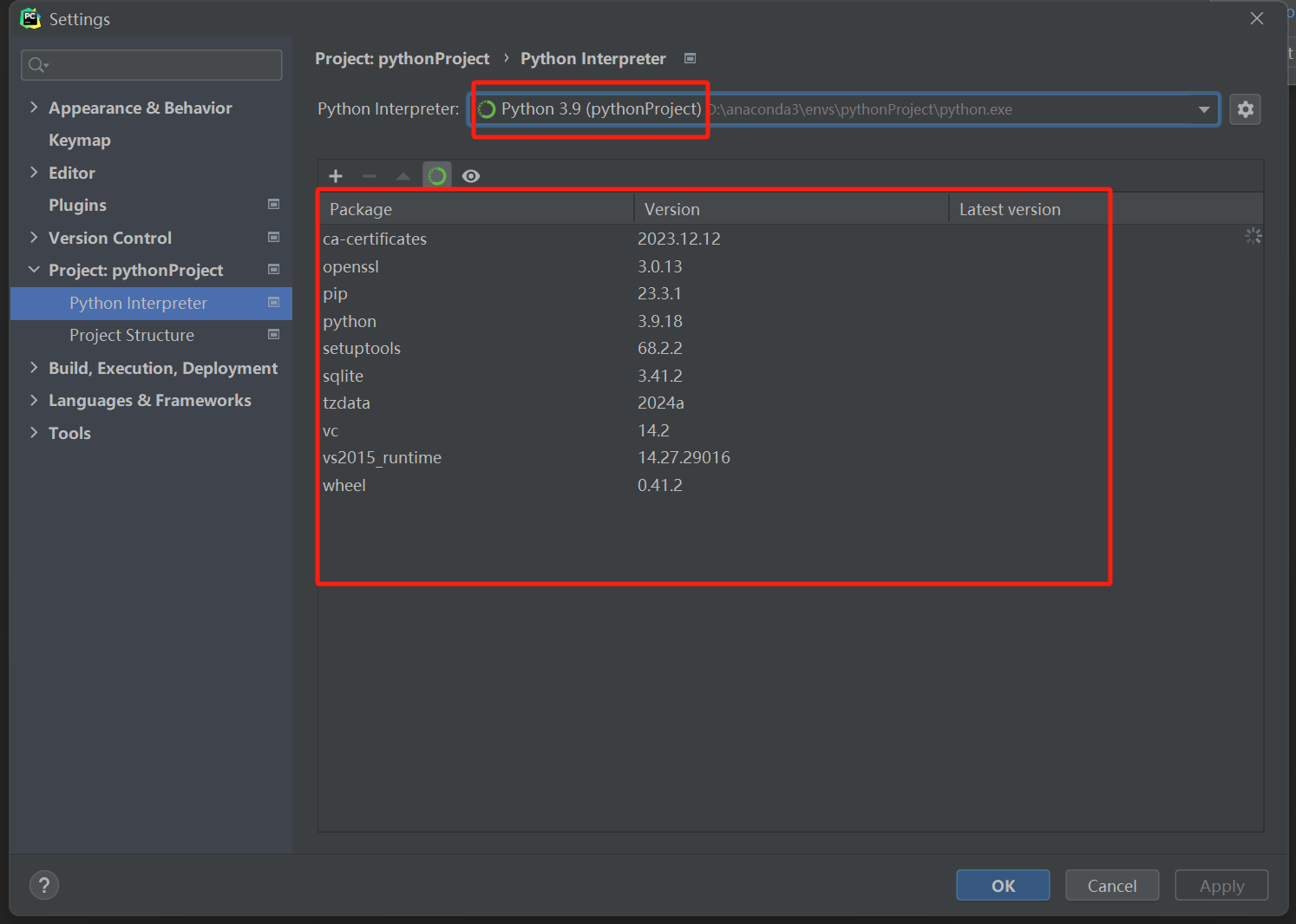
Task: Expand the Version Control section
Action: (34, 238)
